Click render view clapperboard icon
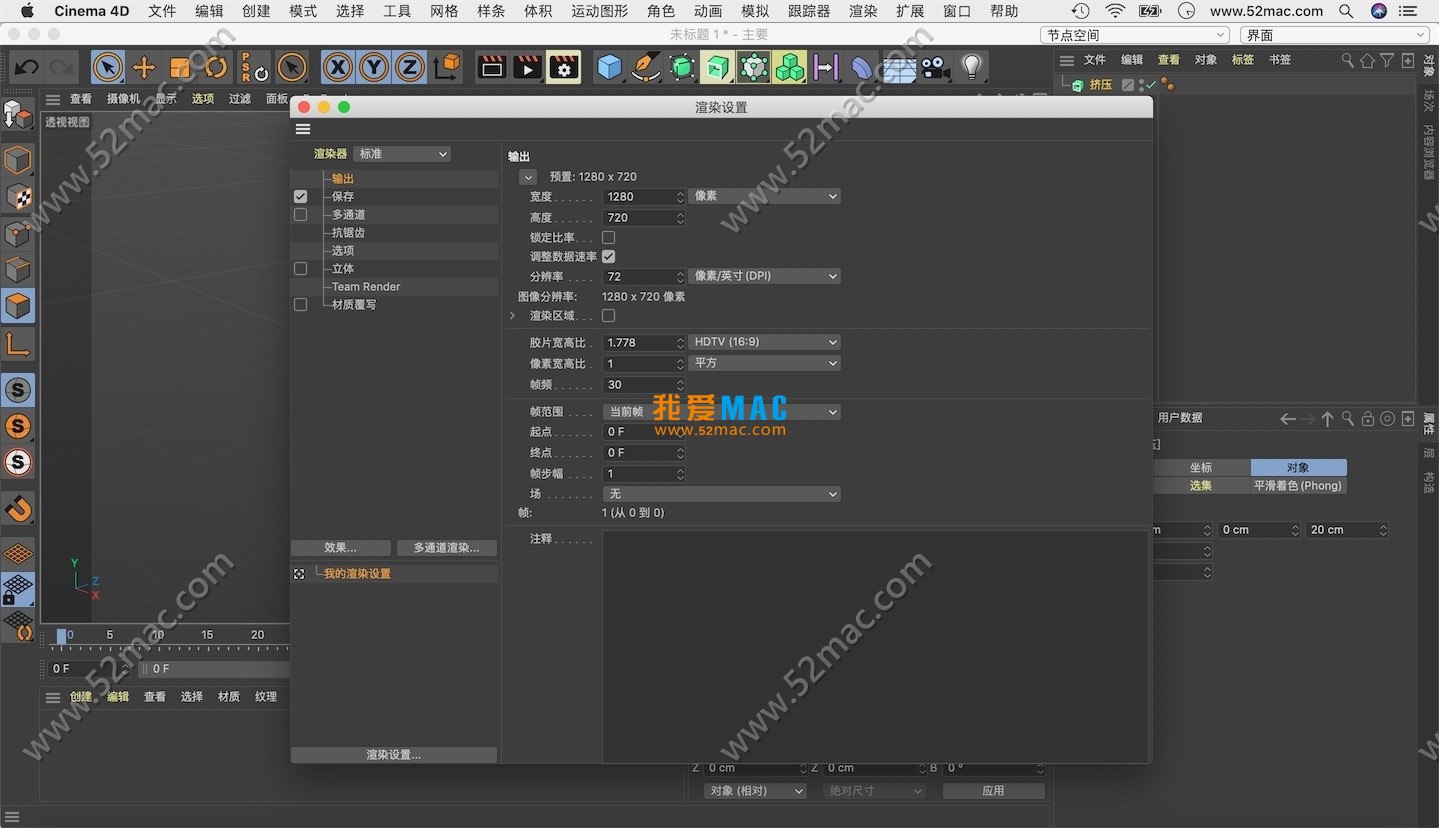This screenshot has width=1439, height=828. pyautogui.click(x=492, y=67)
